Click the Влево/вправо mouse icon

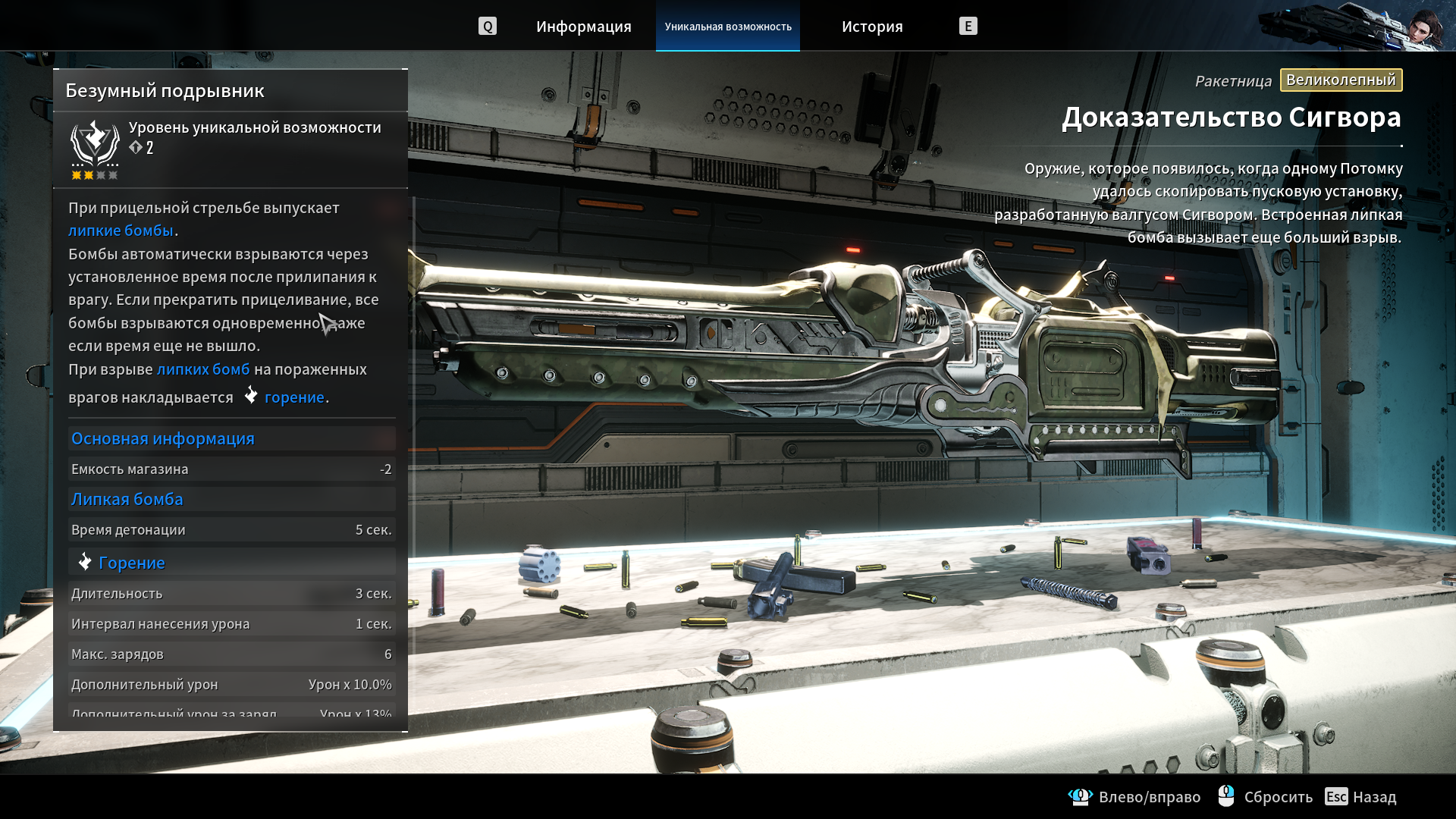(x=1080, y=796)
